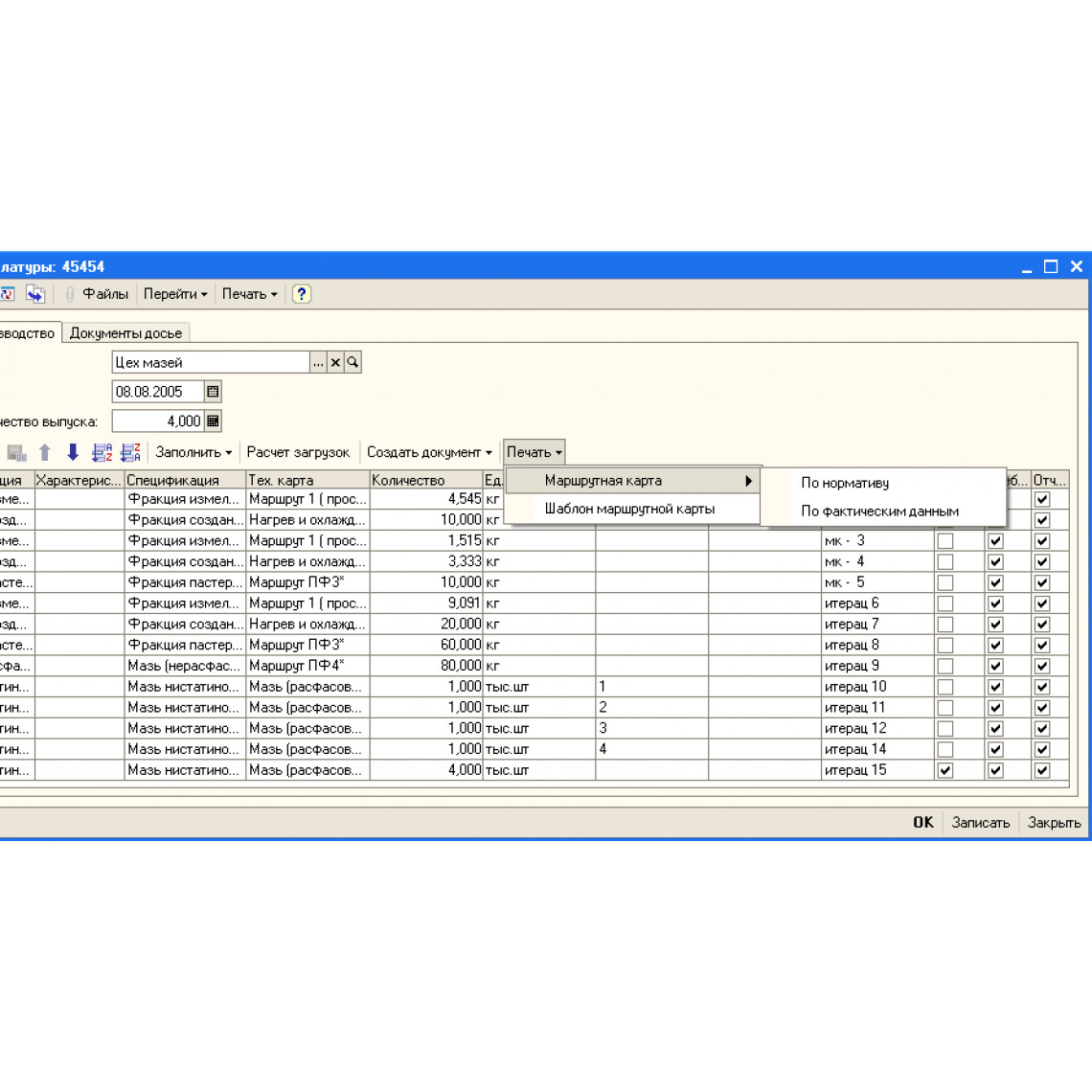Clear the Цех мазей field with X icon
The height and width of the screenshot is (1092, 1092).
click(335, 362)
